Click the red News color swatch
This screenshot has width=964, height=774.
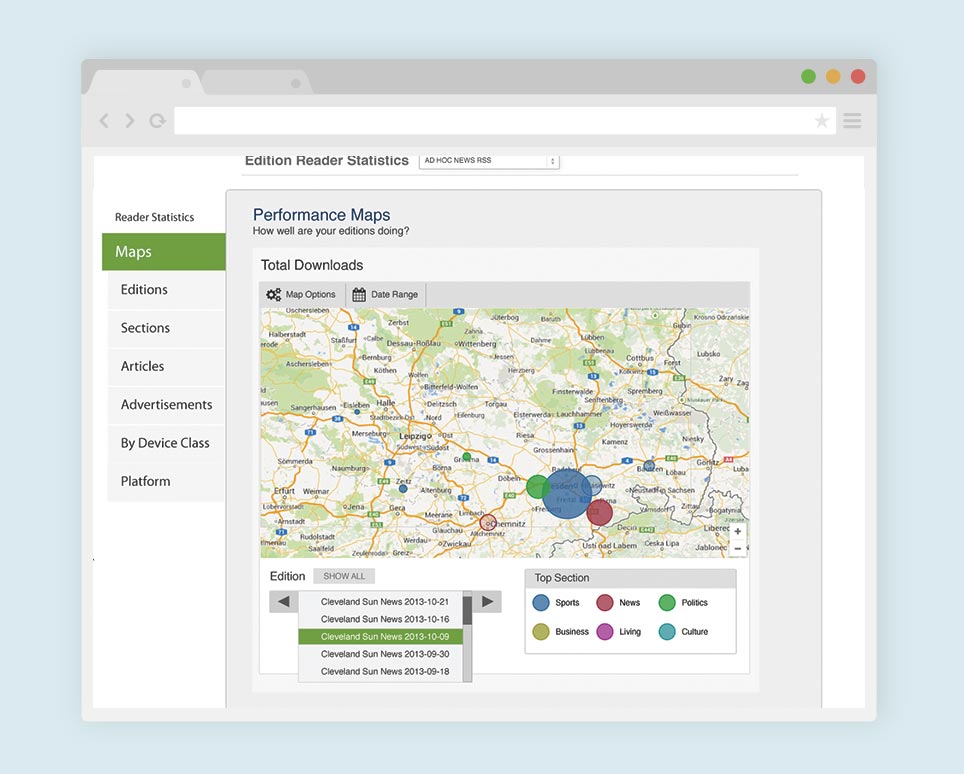(x=605, y=602)
